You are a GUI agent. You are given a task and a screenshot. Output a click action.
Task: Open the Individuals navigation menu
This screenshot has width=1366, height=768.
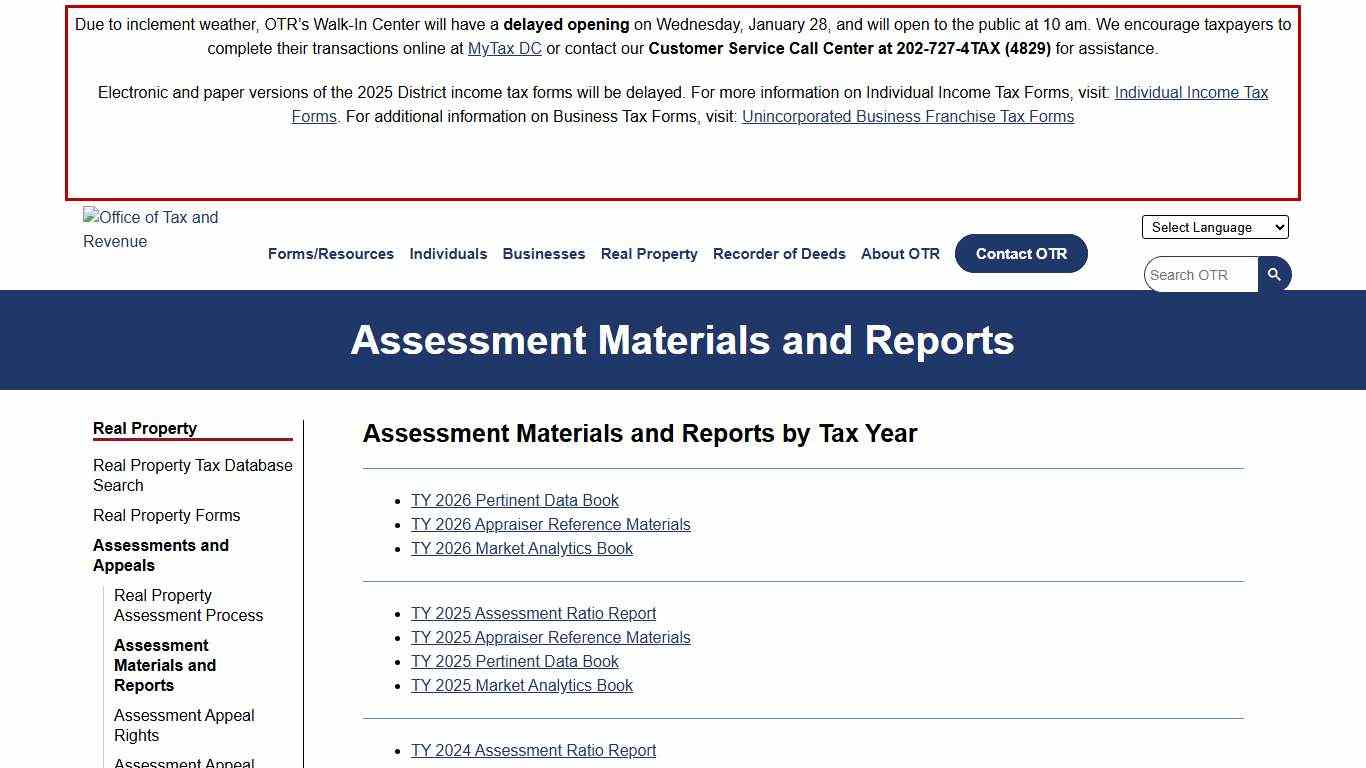448,254
